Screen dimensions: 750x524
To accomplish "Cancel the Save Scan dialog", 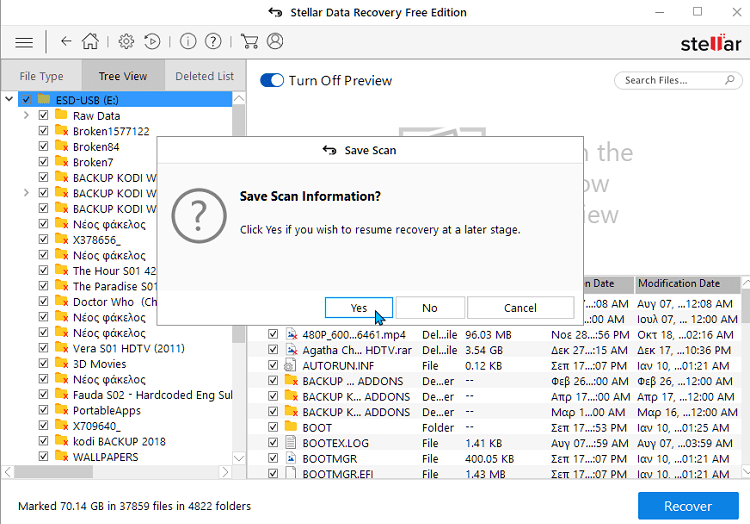I will point(520,308).
